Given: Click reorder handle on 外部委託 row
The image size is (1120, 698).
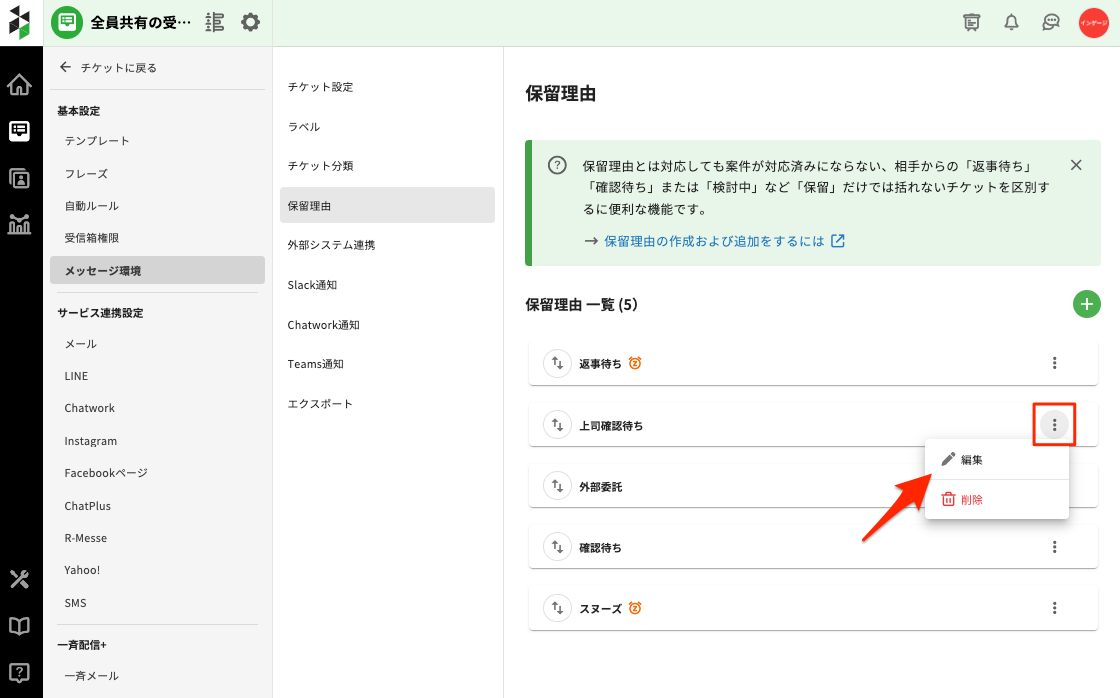Looking at the screenshot, I should pos(556,487).
